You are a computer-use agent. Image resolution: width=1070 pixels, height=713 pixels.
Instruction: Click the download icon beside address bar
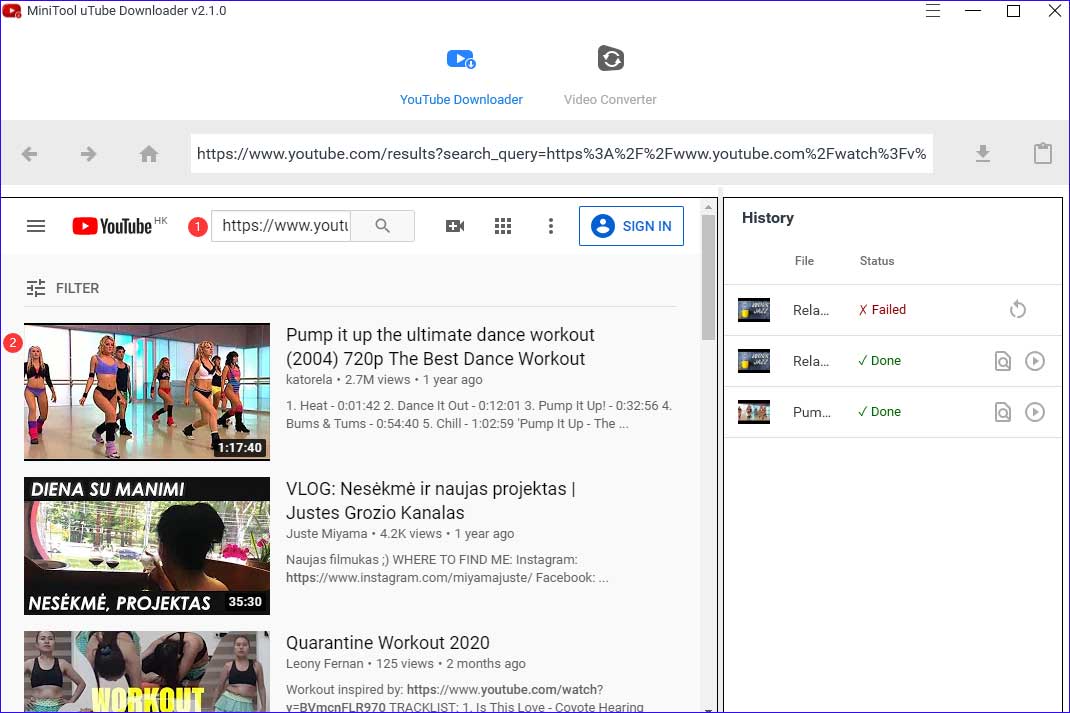click(983, 154)
